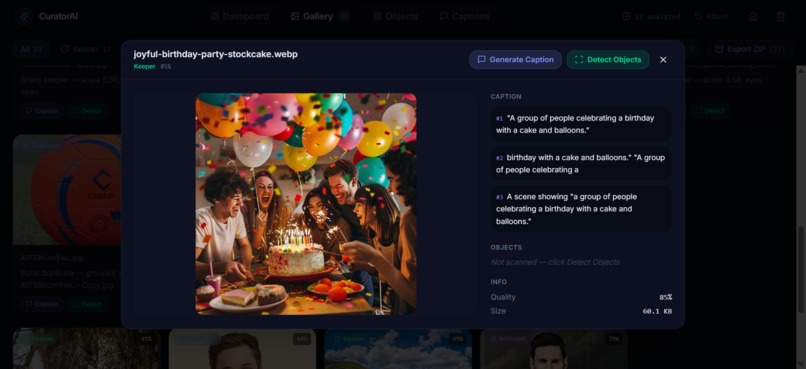Click Detect button on Sharp keeper card
Screen dimensions: 806x369
pos(87,110)
